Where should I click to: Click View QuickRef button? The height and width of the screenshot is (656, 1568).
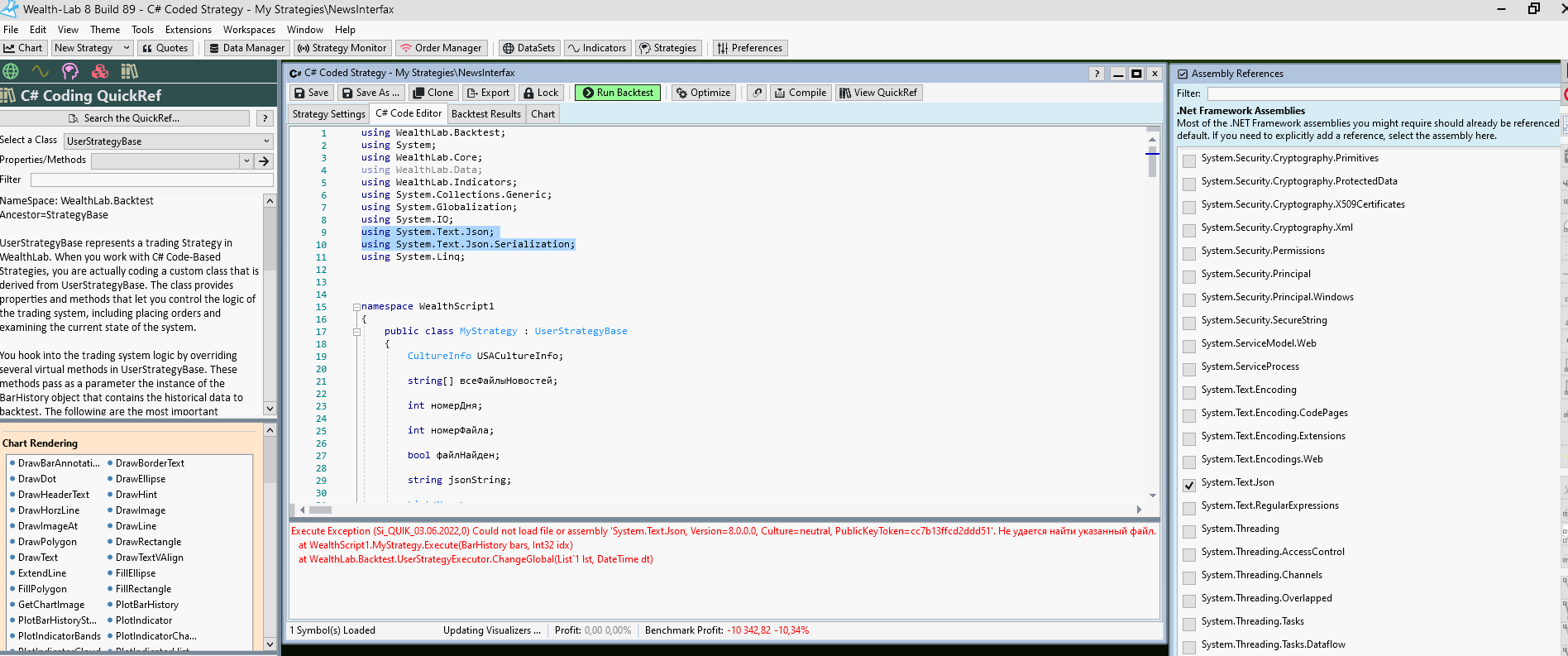click(x=878, y=93)
